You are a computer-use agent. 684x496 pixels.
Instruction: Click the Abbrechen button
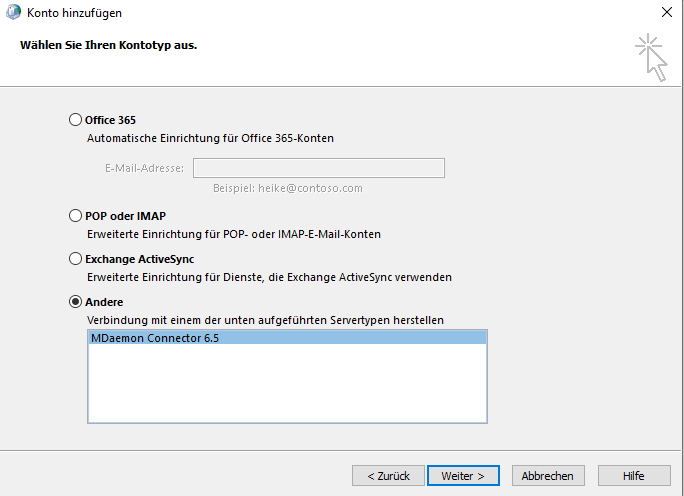[548, 476]
